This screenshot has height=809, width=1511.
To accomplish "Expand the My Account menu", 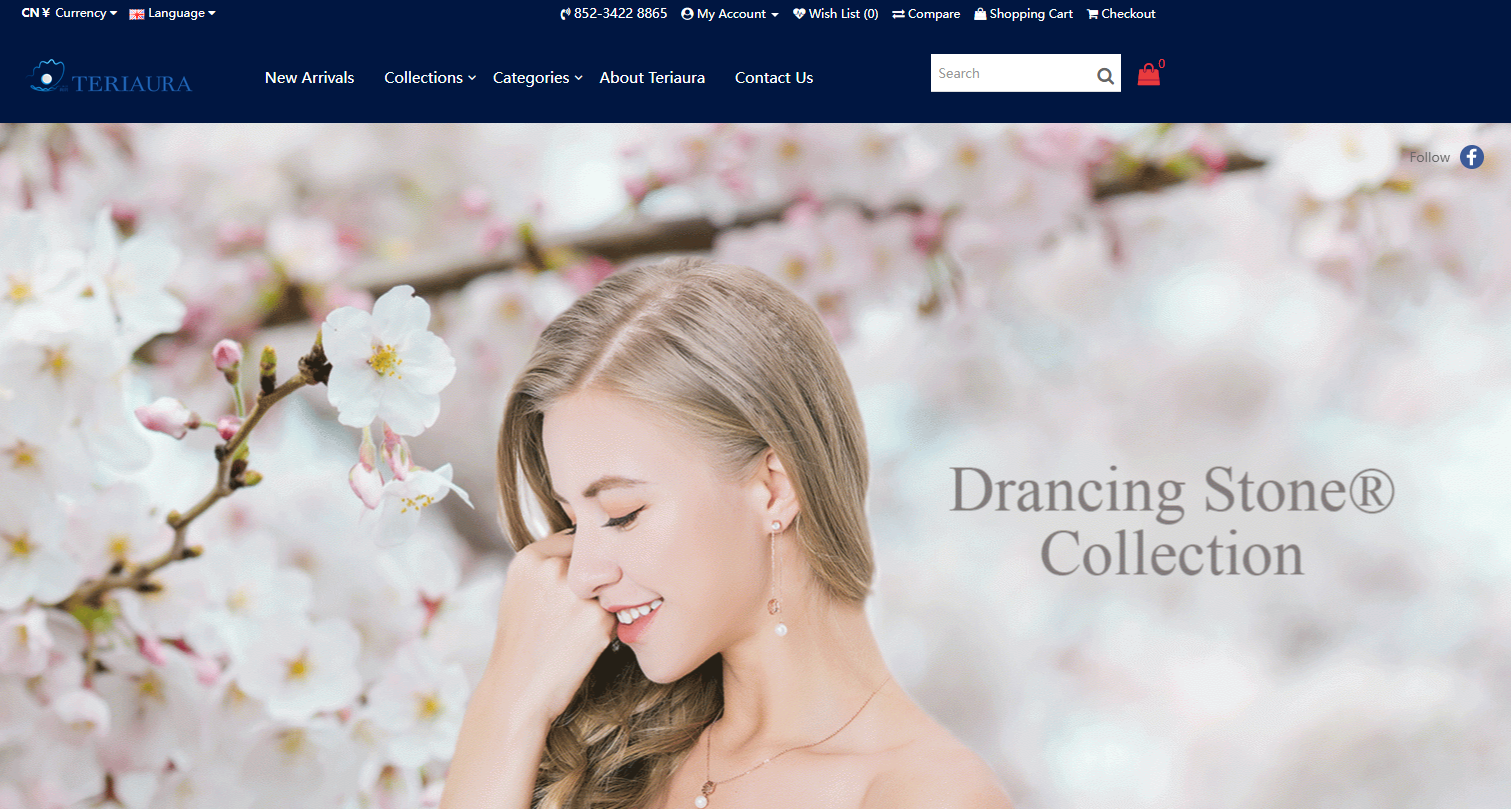I will (x=729, y=14).
